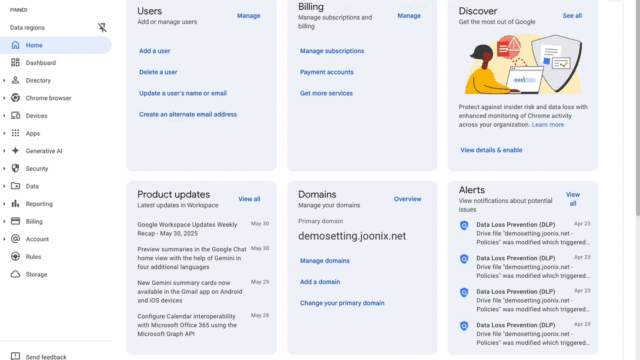Click Manage in the Users card
640x360 pixels.
249,16
